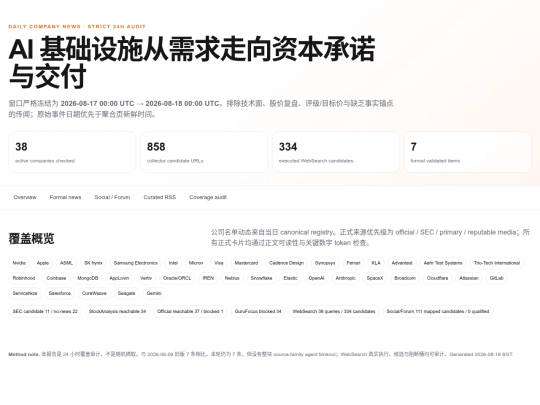
Task: Click the Anthropic chip
Action: point(345,278)
